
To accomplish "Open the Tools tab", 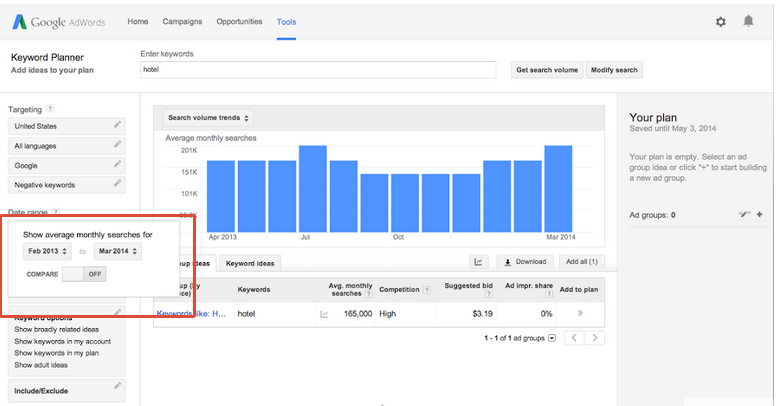I will point(286,22).
